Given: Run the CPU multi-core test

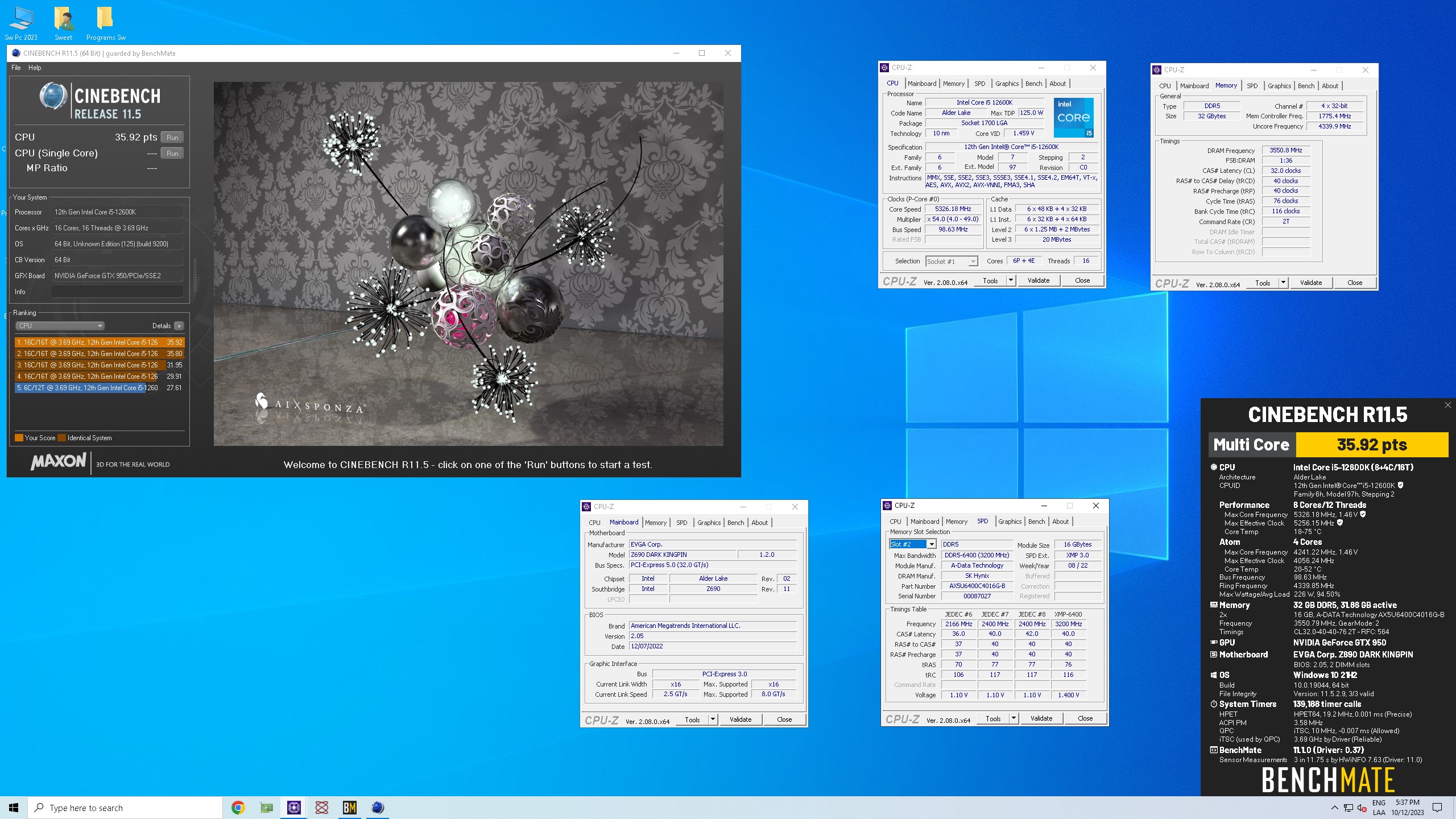Looking at the screenshot, I should pyautogui.click(x=172, y=137).
